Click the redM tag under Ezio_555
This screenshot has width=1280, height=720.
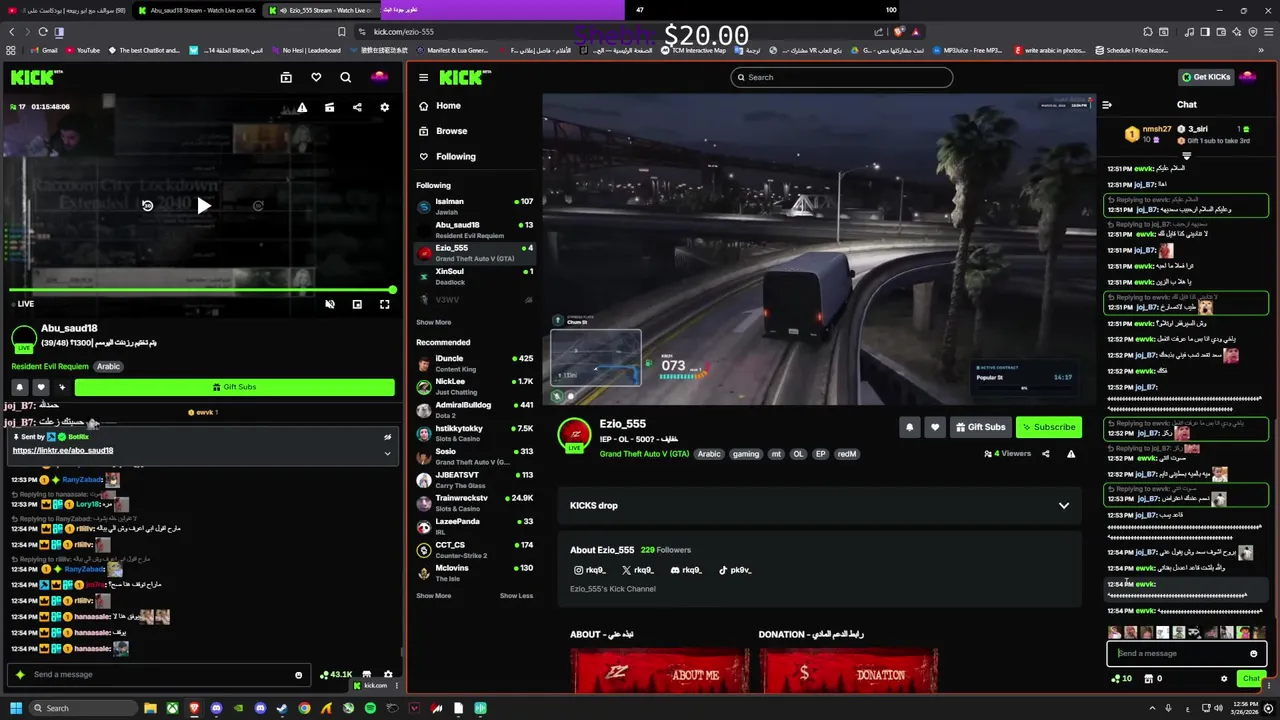click(x=847, y=454)
